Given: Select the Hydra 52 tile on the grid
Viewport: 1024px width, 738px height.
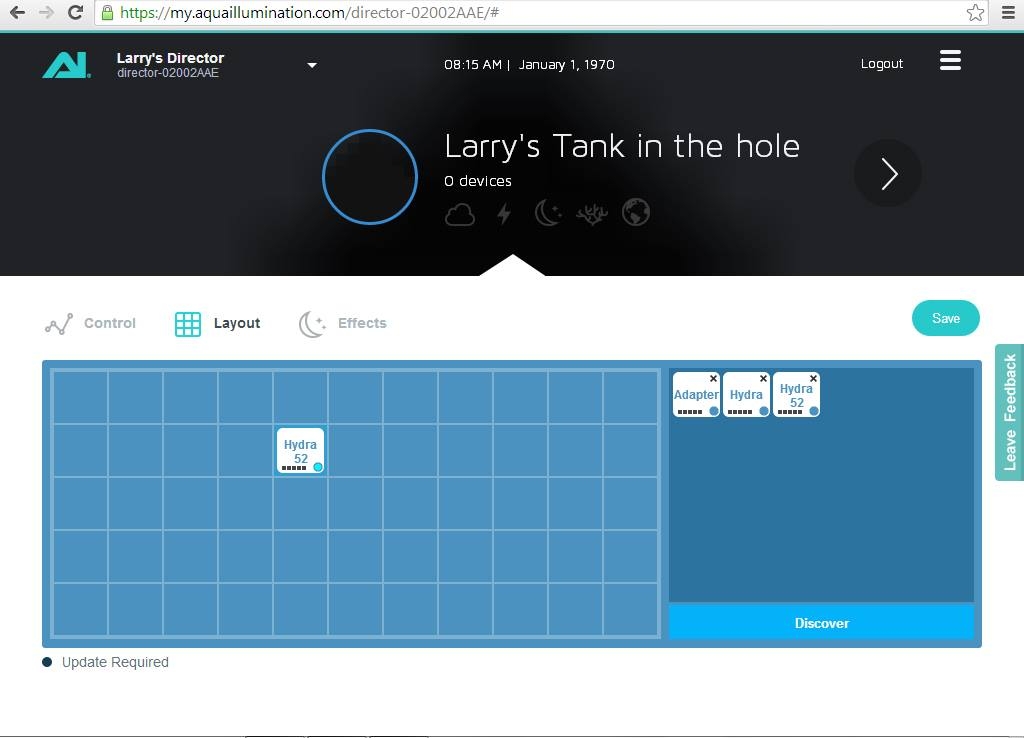Looking at the screenshot, I should (x=300, y=451).
